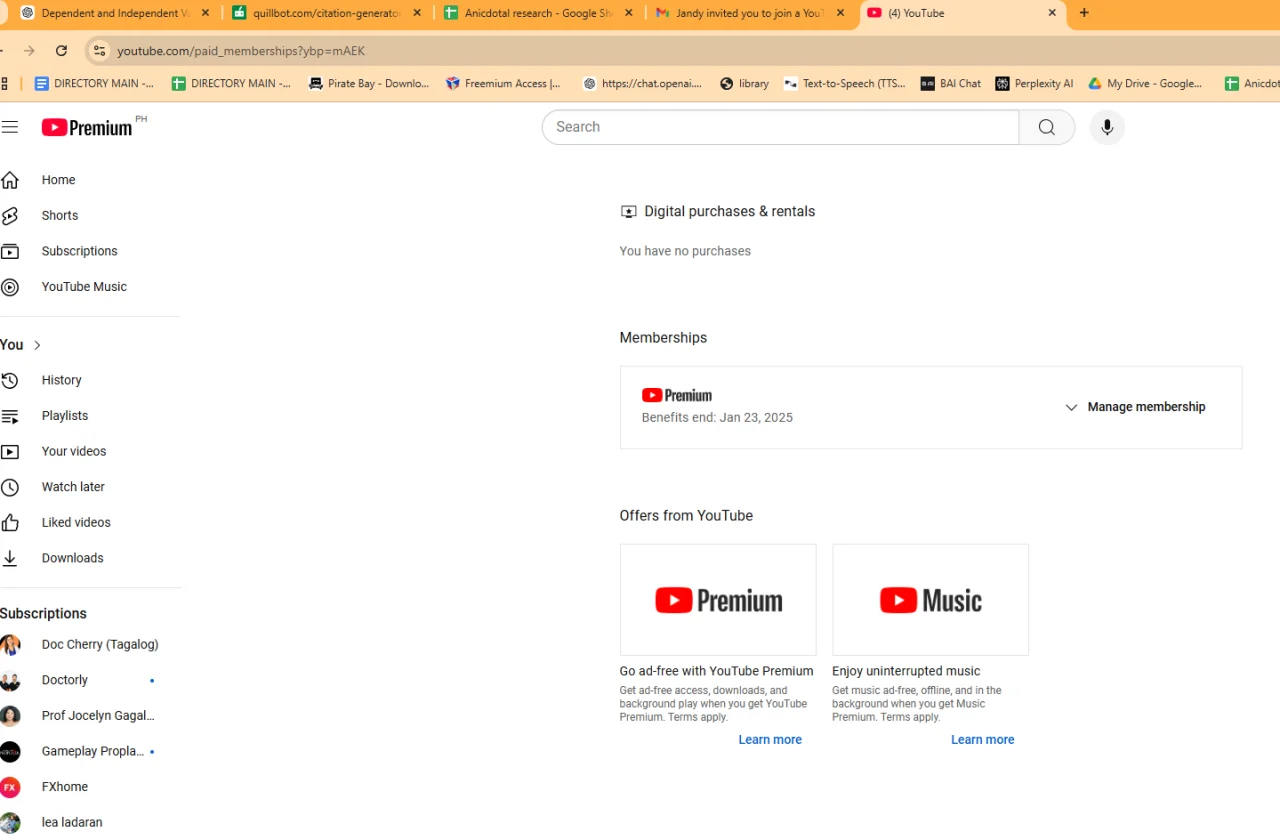Image resolution: width=1280 pixels, height=840 pixels.
Task: Click Learn more under Music Premium offer
Action: (x=982, y=740)
